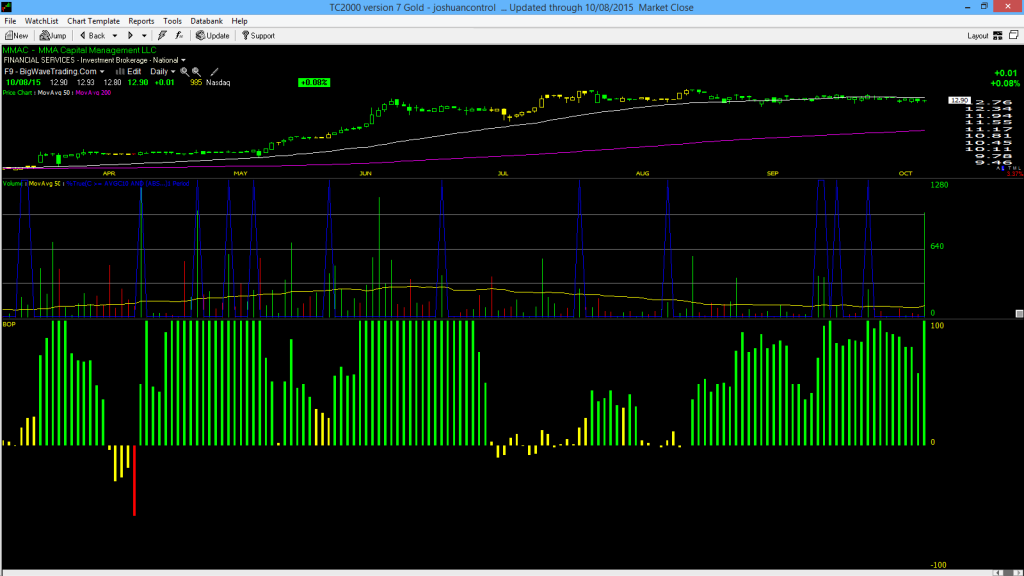Open the Chart Template menu
This screenshot has height=576, width=1024.
point(93,21)
